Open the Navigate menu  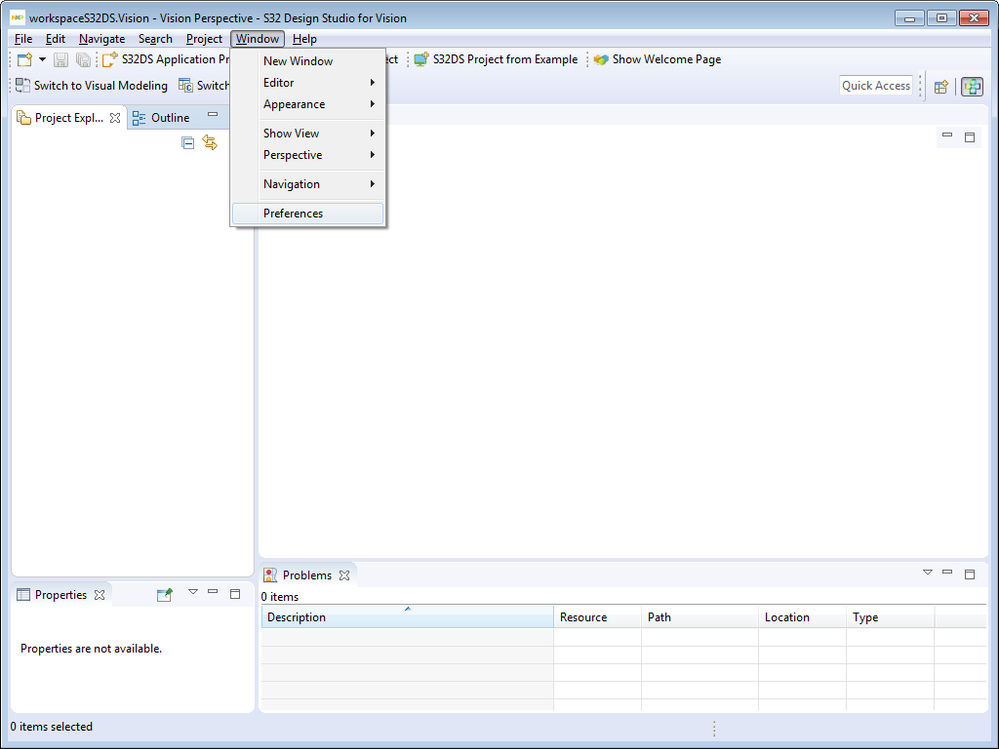coord(102,39)
